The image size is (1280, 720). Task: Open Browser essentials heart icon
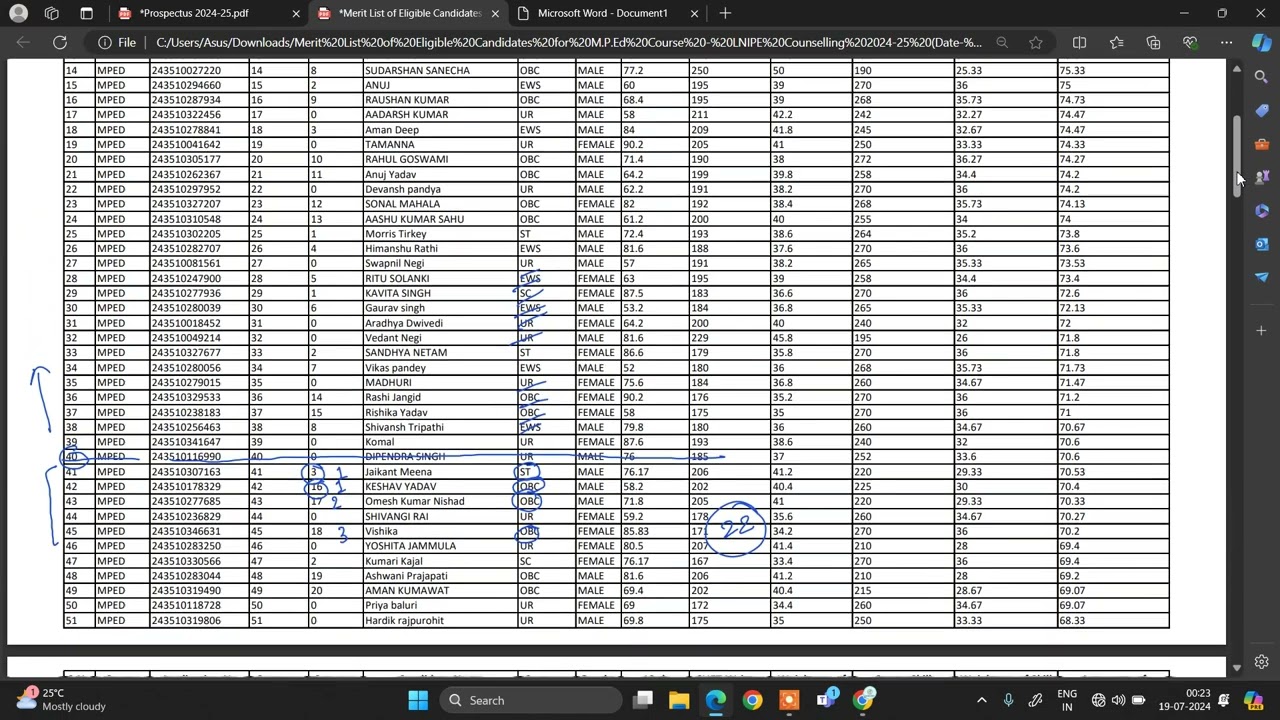point(1190,43)
